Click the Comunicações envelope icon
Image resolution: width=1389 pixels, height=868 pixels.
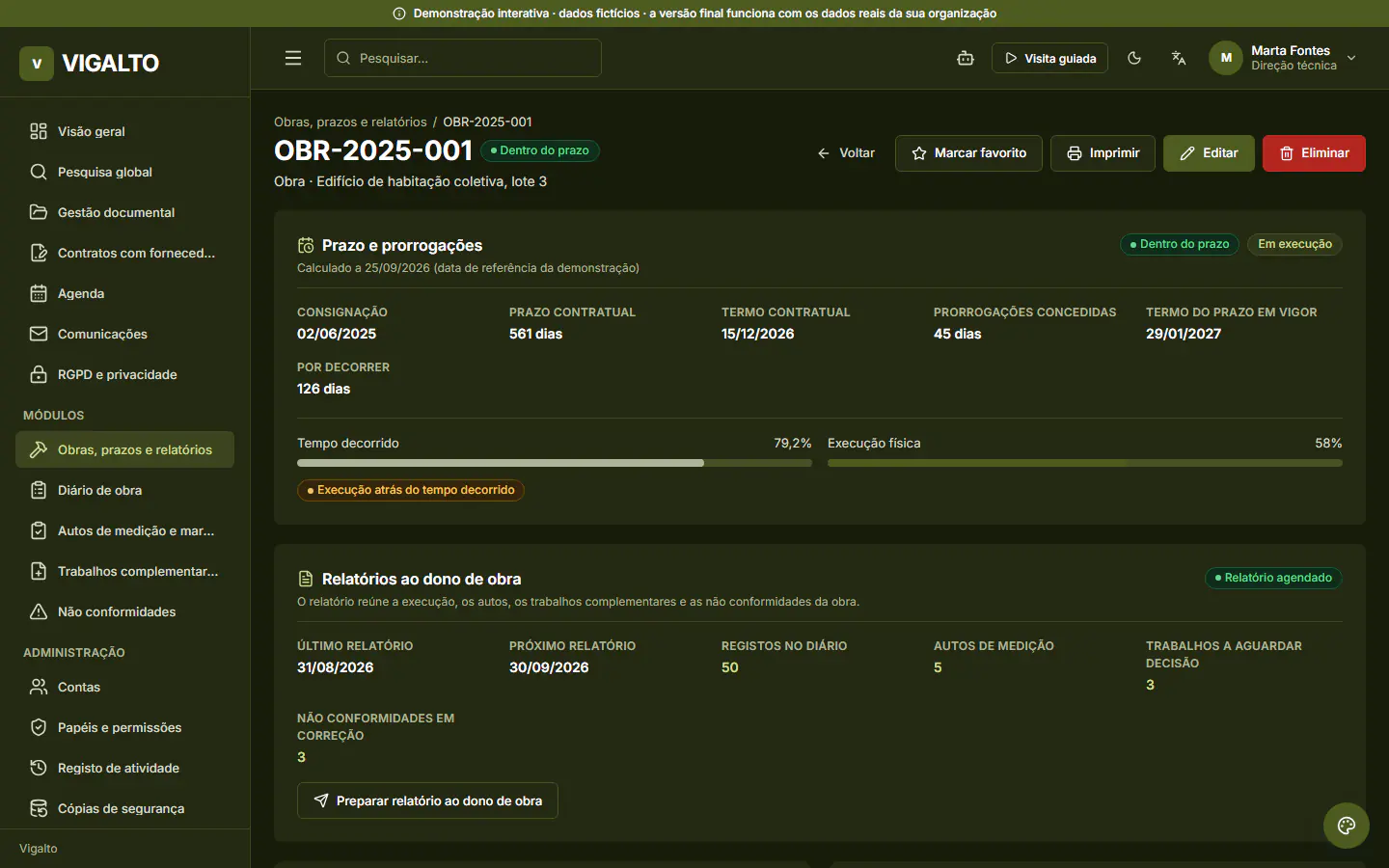[x=39, y=334]
